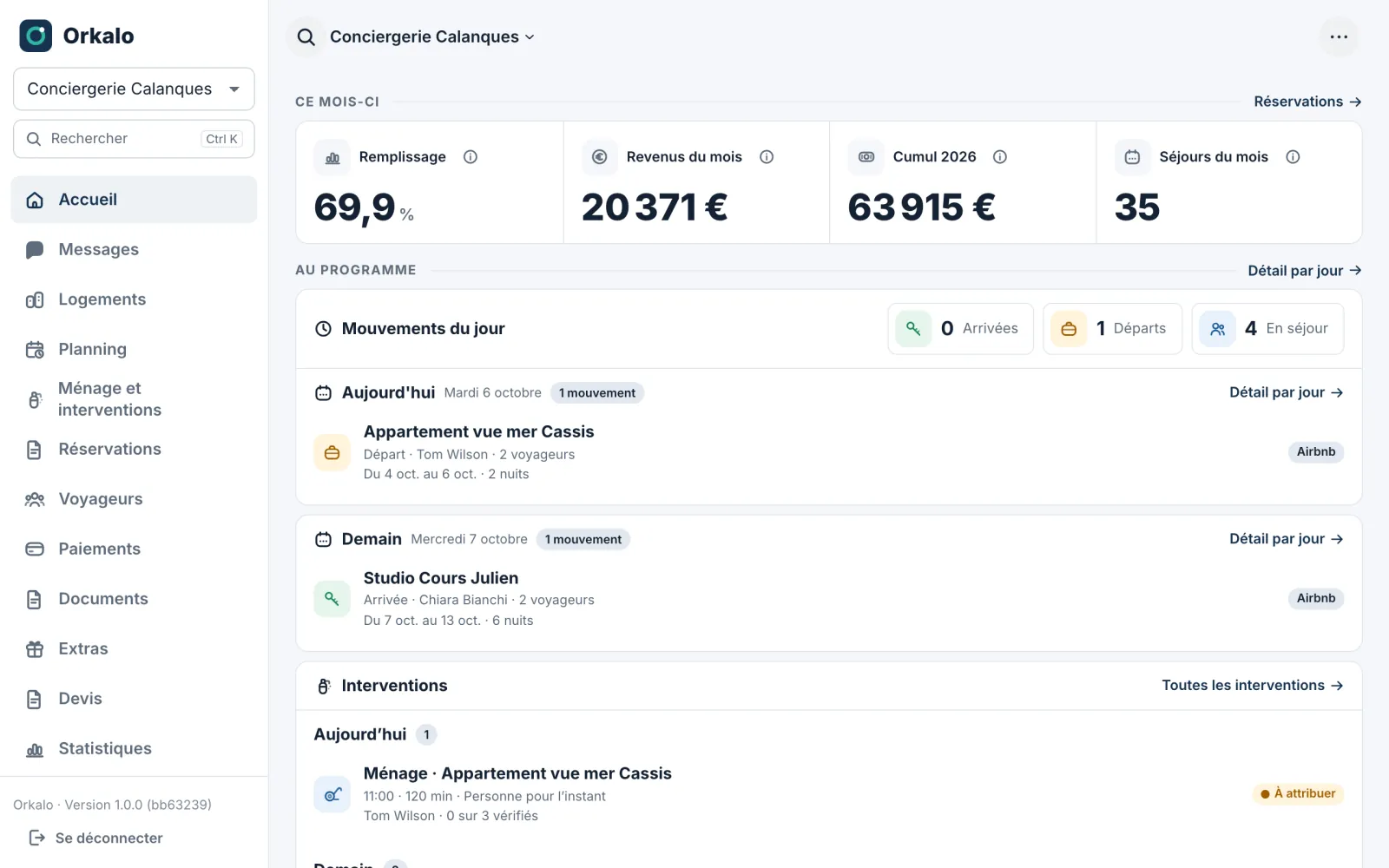Open Réservations in the sidebar
The height and width of the screenshot is (868, 1389).
pos(134,450)
